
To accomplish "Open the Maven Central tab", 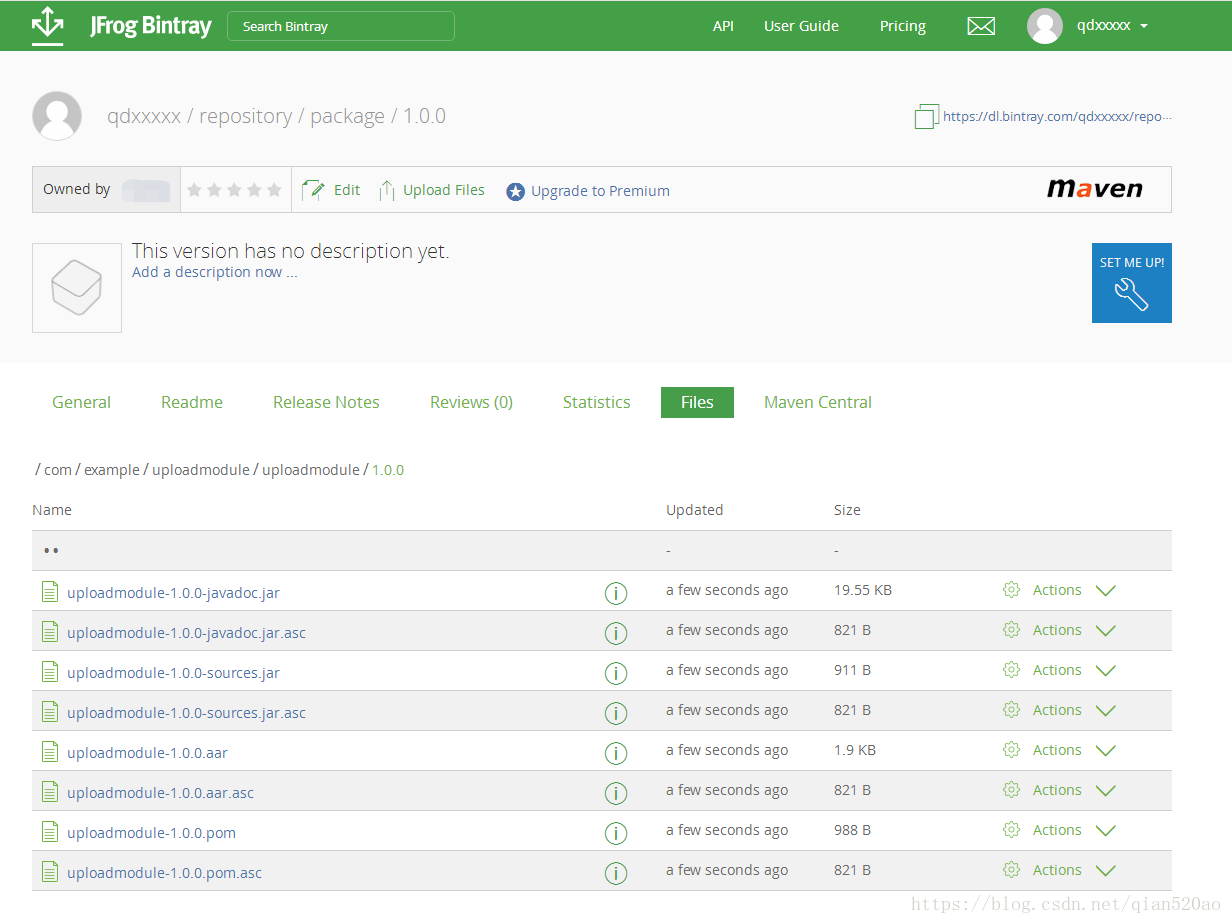I will 818,402.
